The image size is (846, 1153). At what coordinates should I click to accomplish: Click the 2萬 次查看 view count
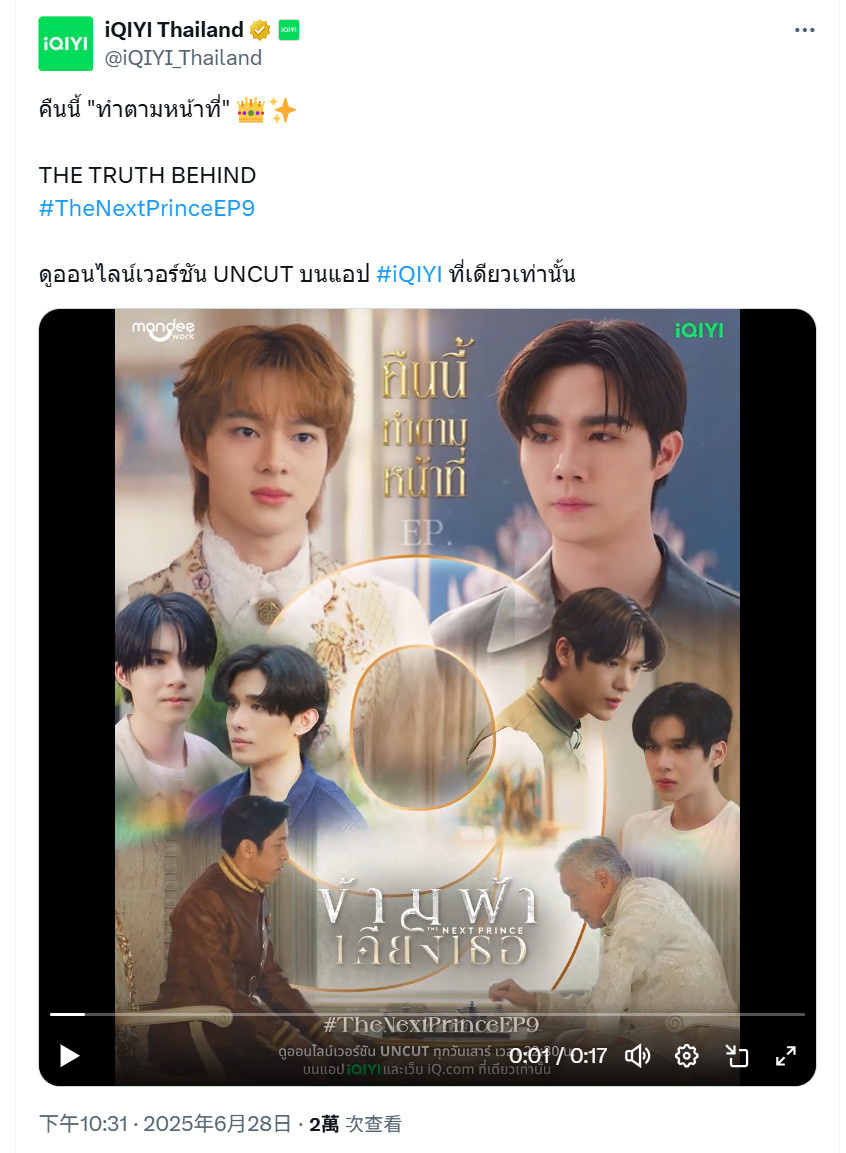pos(355,1124)
